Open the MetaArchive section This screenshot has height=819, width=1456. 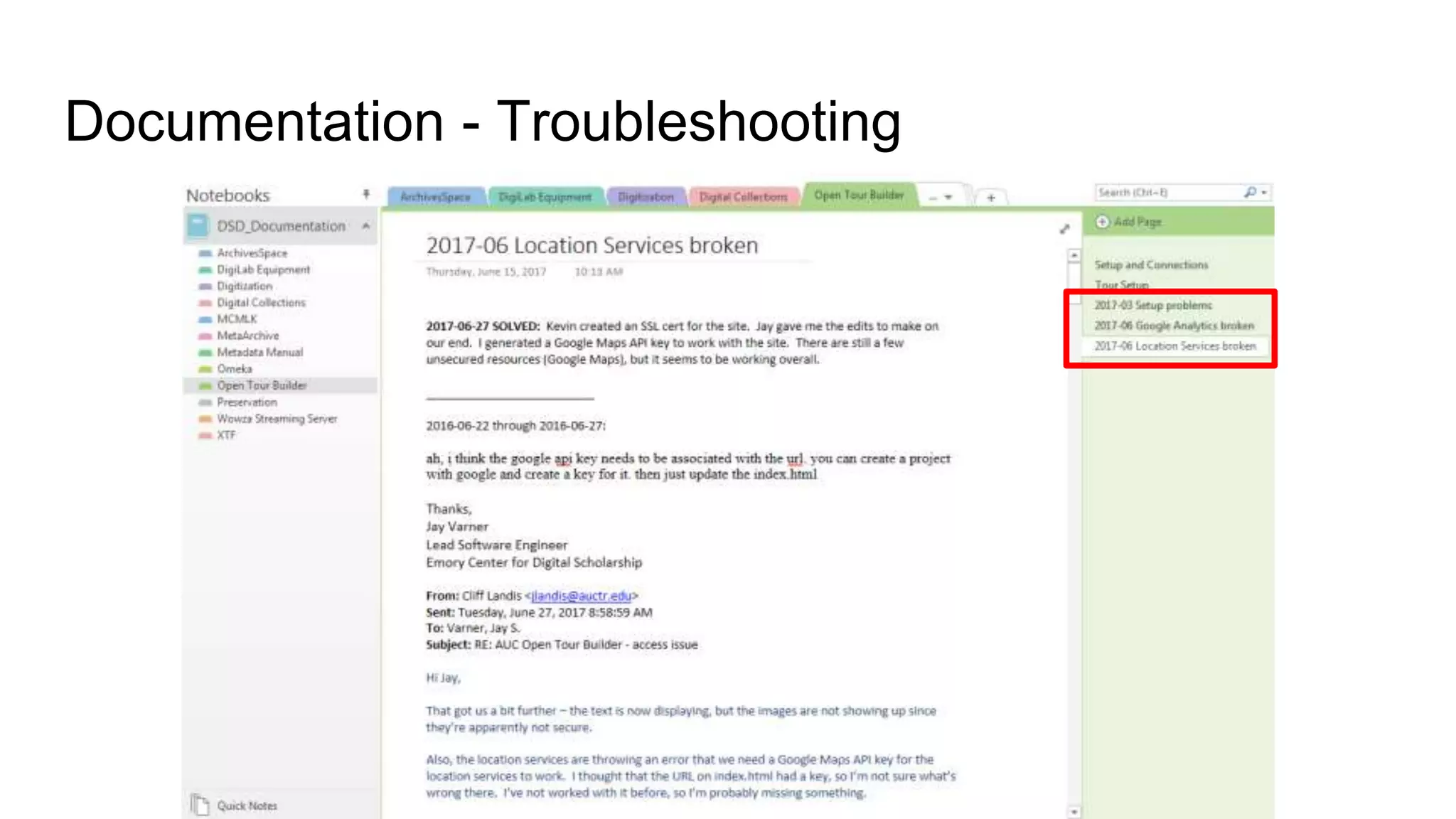(x=247, y=336)
